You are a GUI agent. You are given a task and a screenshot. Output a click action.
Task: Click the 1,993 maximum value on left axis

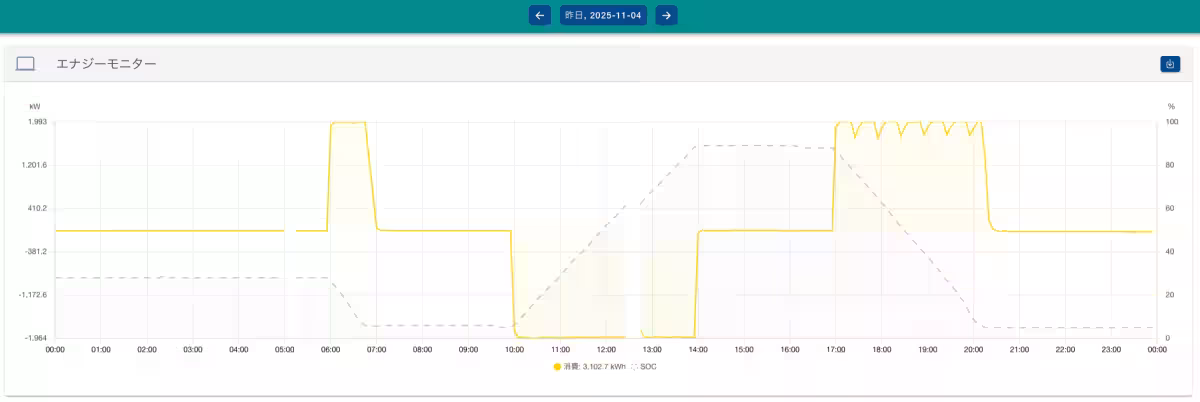coord(37,122)
